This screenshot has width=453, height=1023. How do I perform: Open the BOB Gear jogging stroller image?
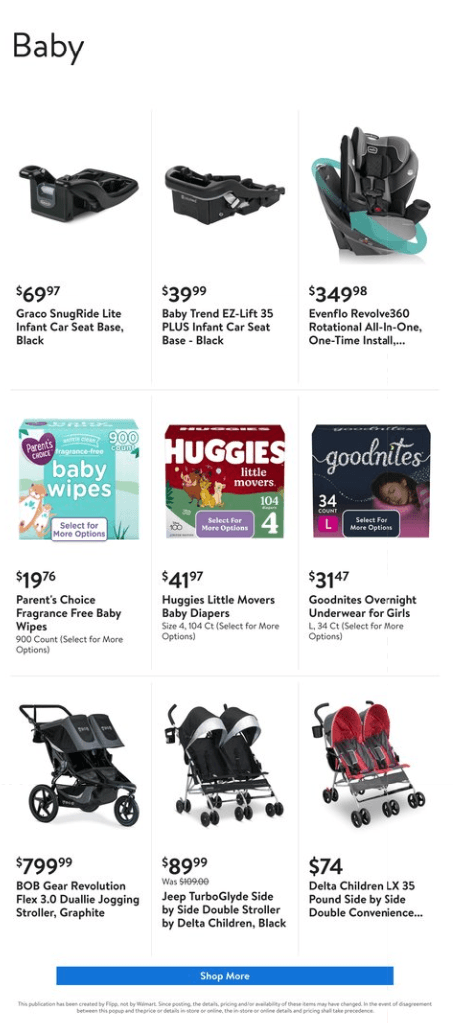78,765
